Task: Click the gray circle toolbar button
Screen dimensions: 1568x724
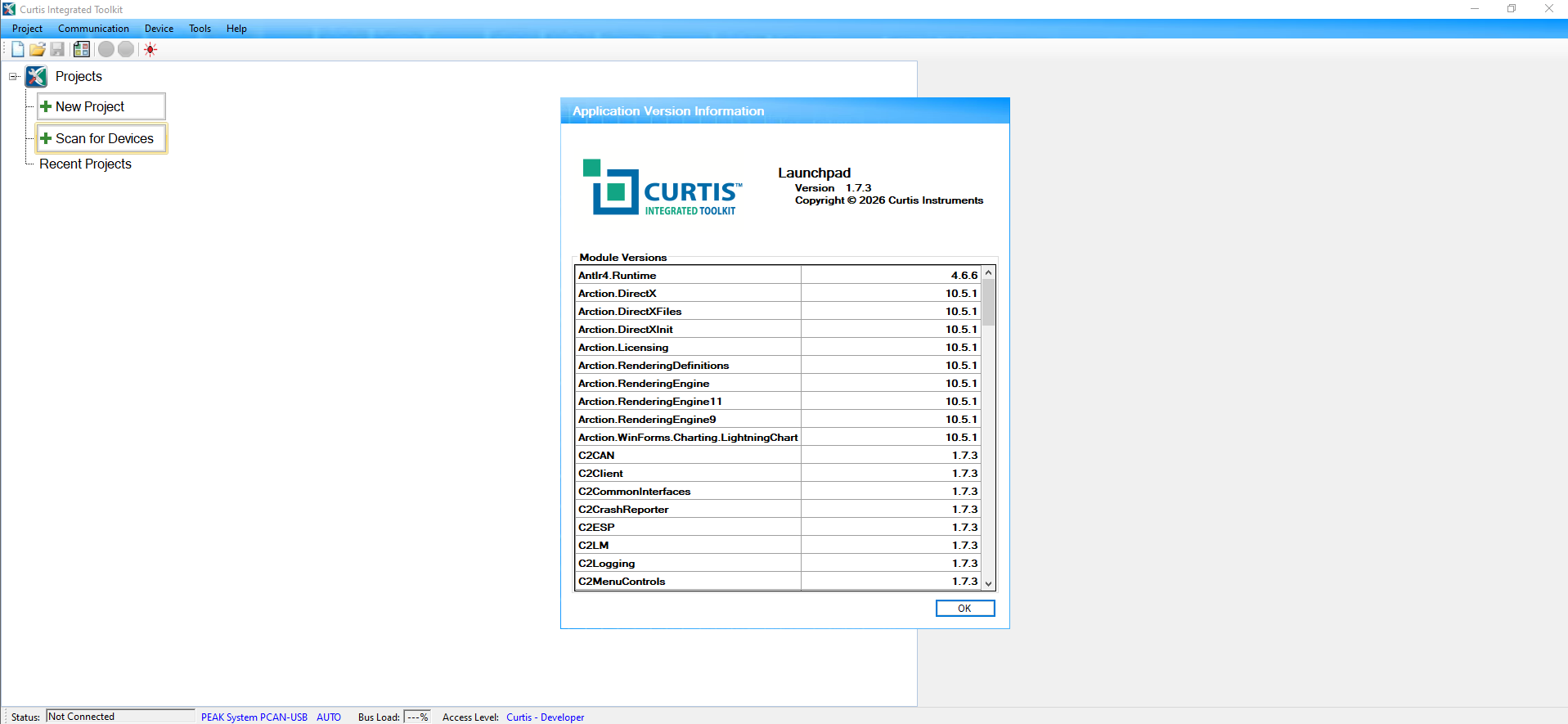Action: tap(106, 49)
